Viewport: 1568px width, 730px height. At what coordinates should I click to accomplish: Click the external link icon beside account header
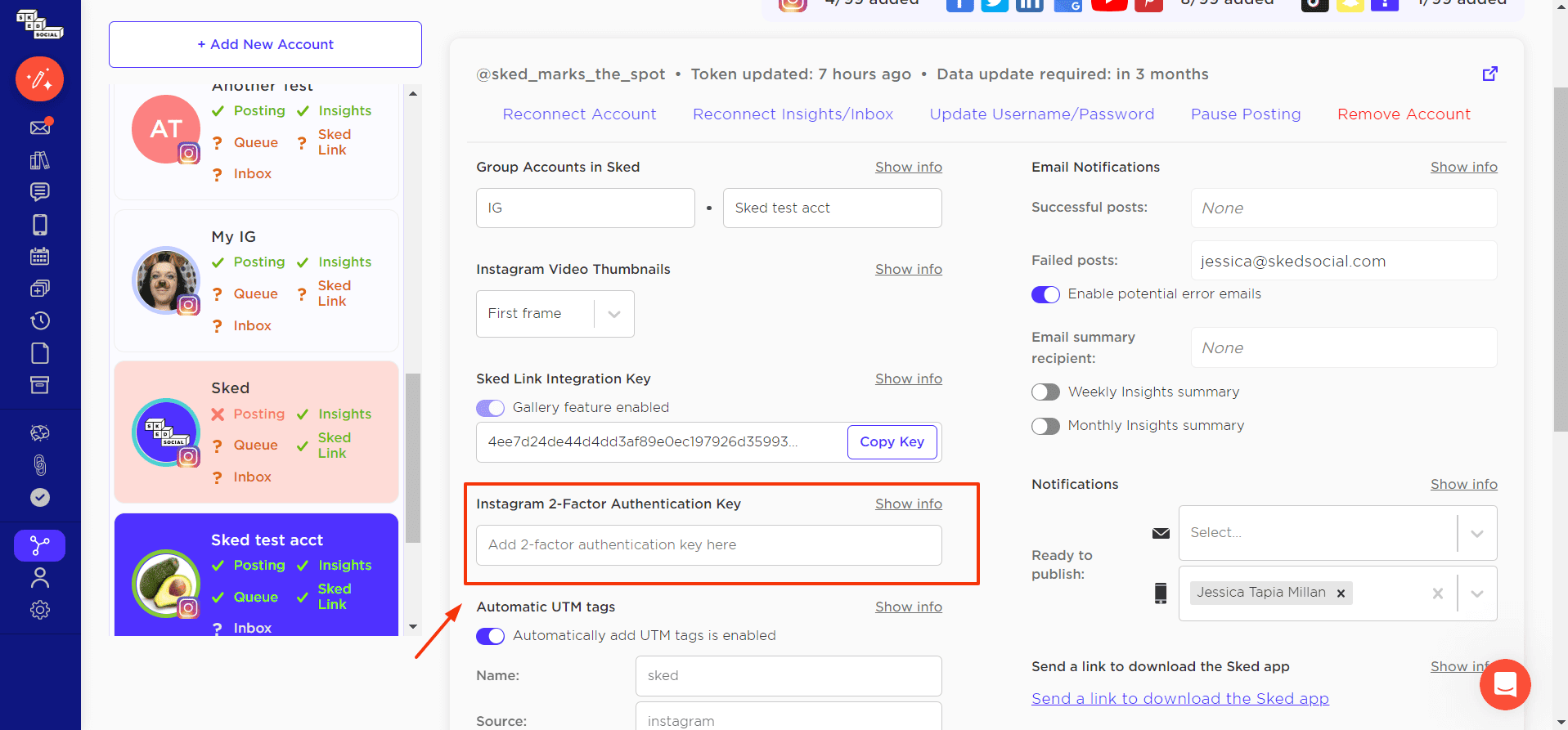[1490, 74]
